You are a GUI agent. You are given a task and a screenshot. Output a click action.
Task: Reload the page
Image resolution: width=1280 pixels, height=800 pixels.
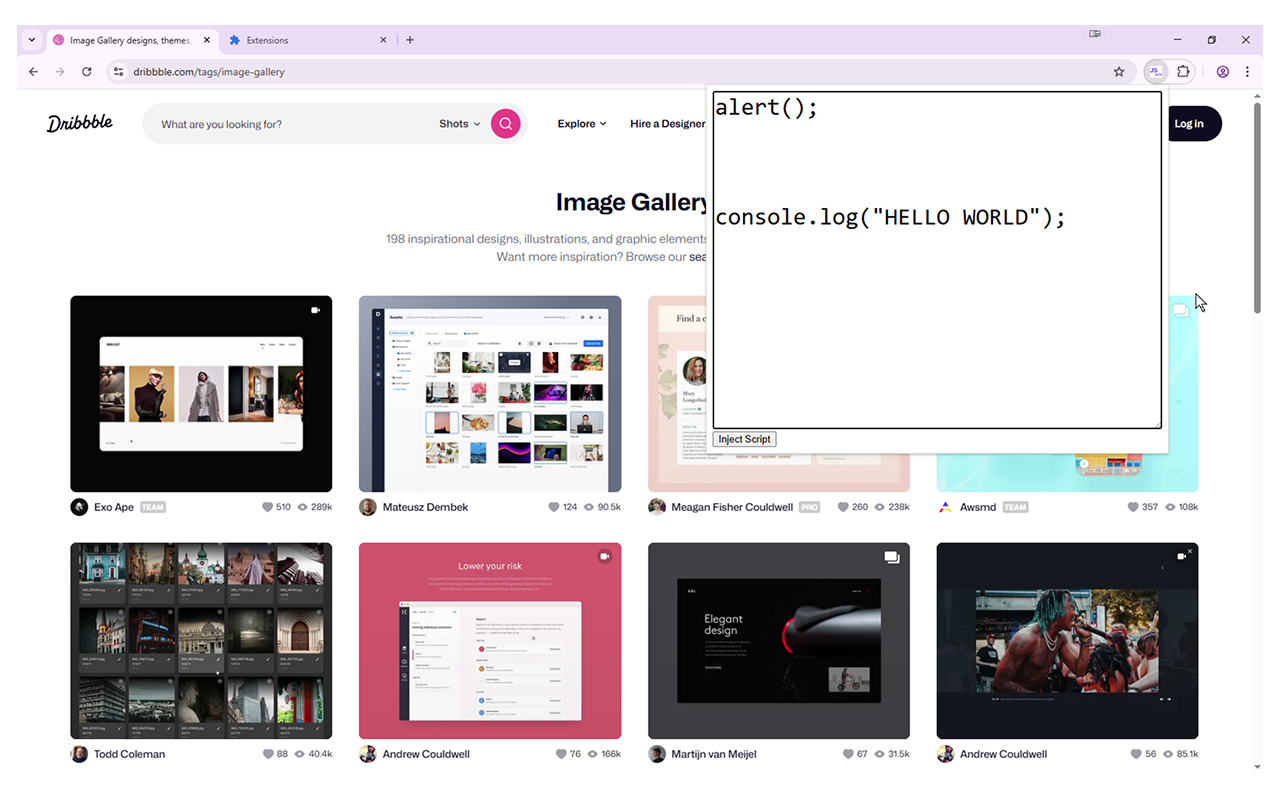coord(87,72)
